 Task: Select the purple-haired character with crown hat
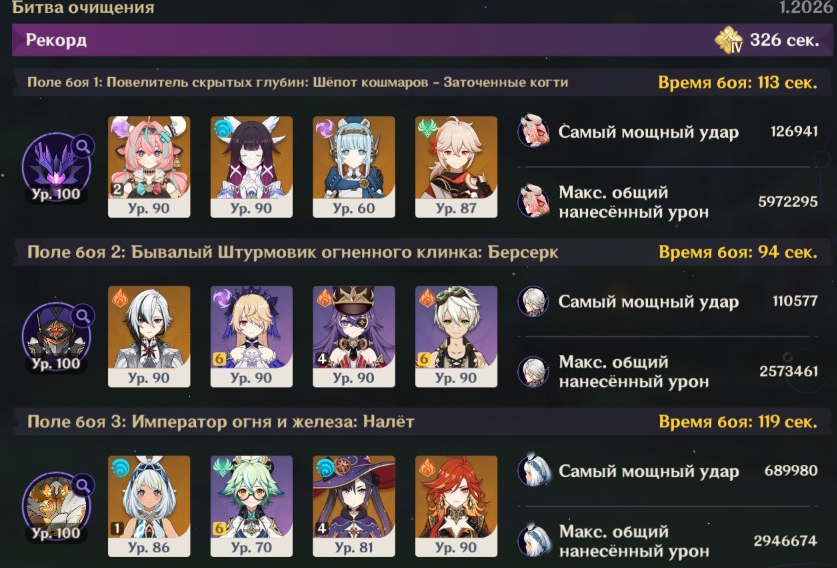(354, 336)
